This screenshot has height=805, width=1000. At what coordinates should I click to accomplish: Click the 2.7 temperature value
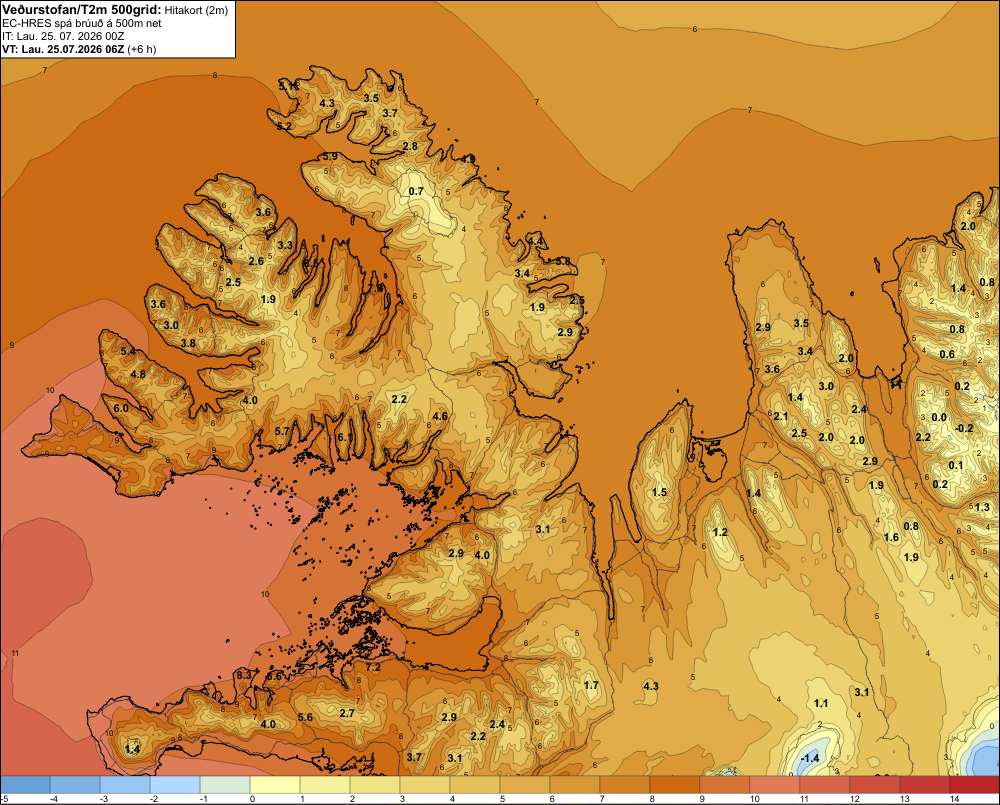pos(347,713)
